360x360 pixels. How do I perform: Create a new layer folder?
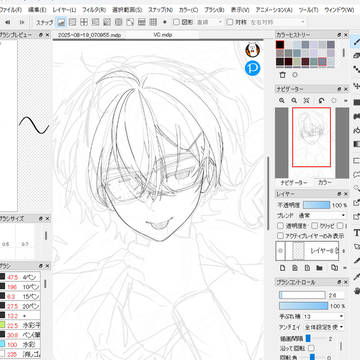point(320,268)
